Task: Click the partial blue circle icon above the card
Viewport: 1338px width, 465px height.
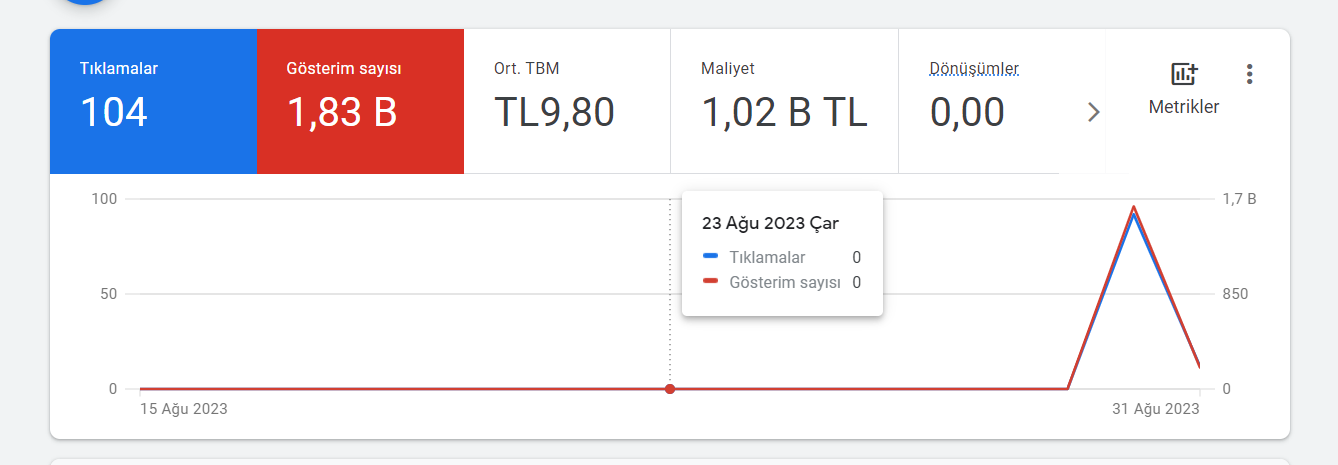Action: point(85,2)
